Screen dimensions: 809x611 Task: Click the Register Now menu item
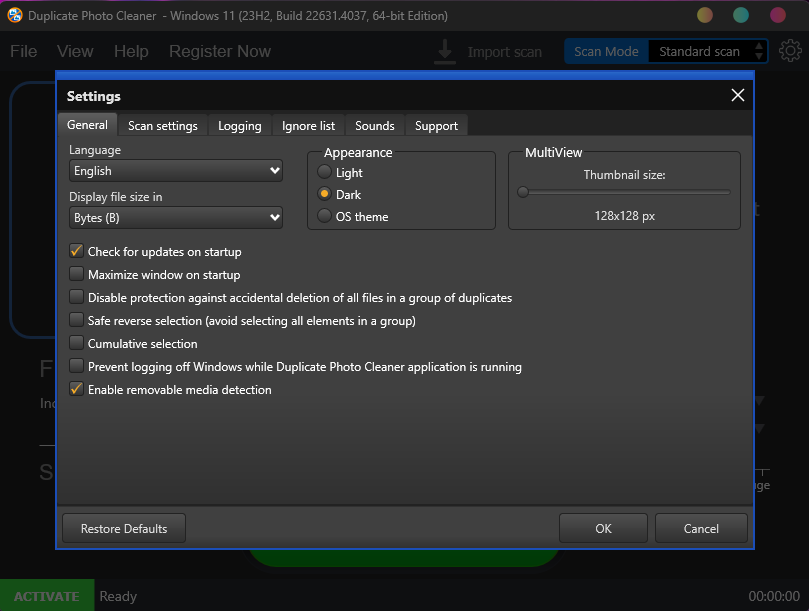click(220, 52)
